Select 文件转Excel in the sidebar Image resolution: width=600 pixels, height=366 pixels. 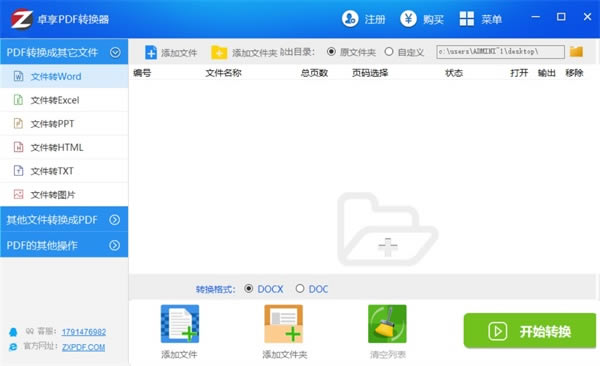point(64,100)
